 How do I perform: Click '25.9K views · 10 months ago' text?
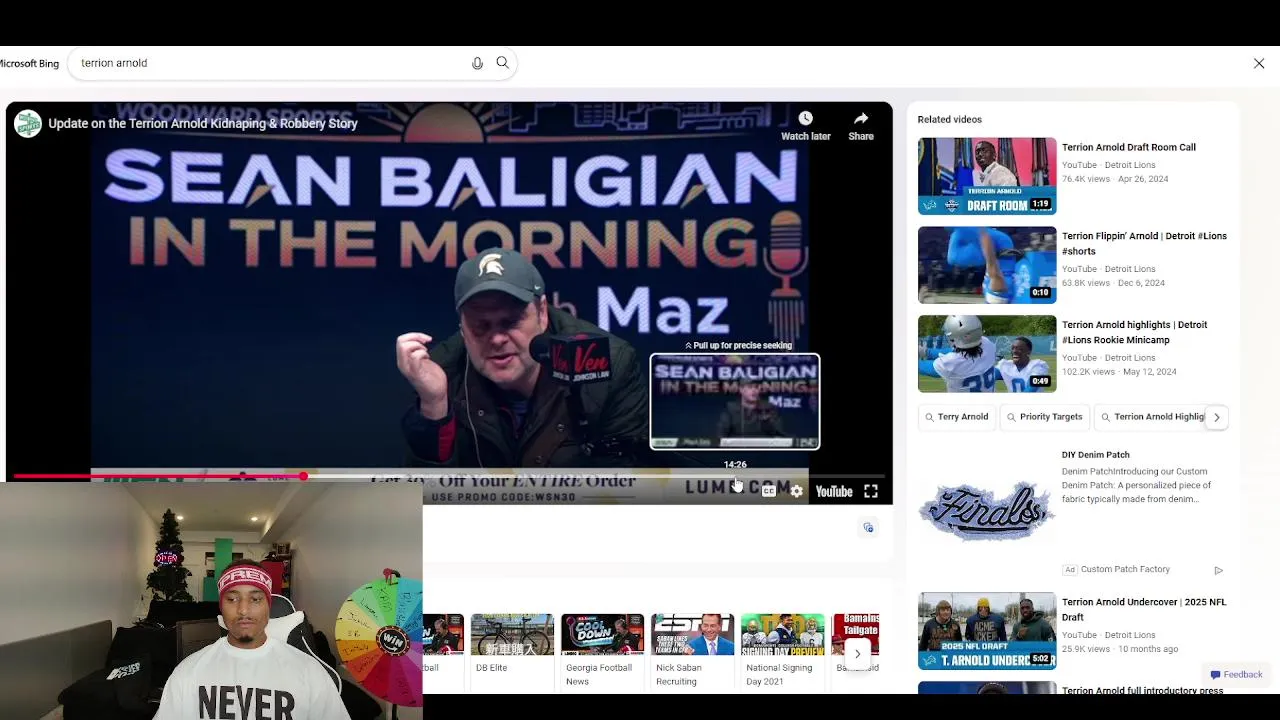1120,649
